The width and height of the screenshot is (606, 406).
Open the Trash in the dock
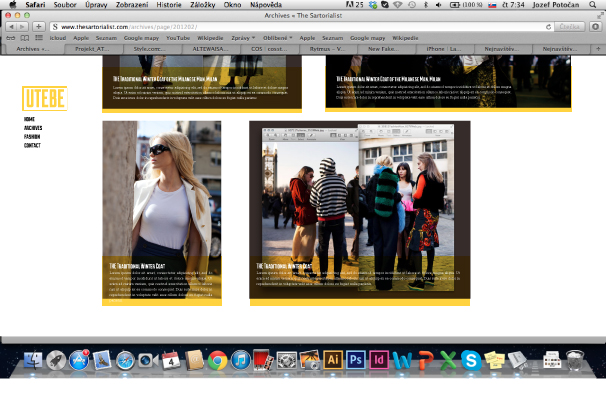(x=574, y=360)
